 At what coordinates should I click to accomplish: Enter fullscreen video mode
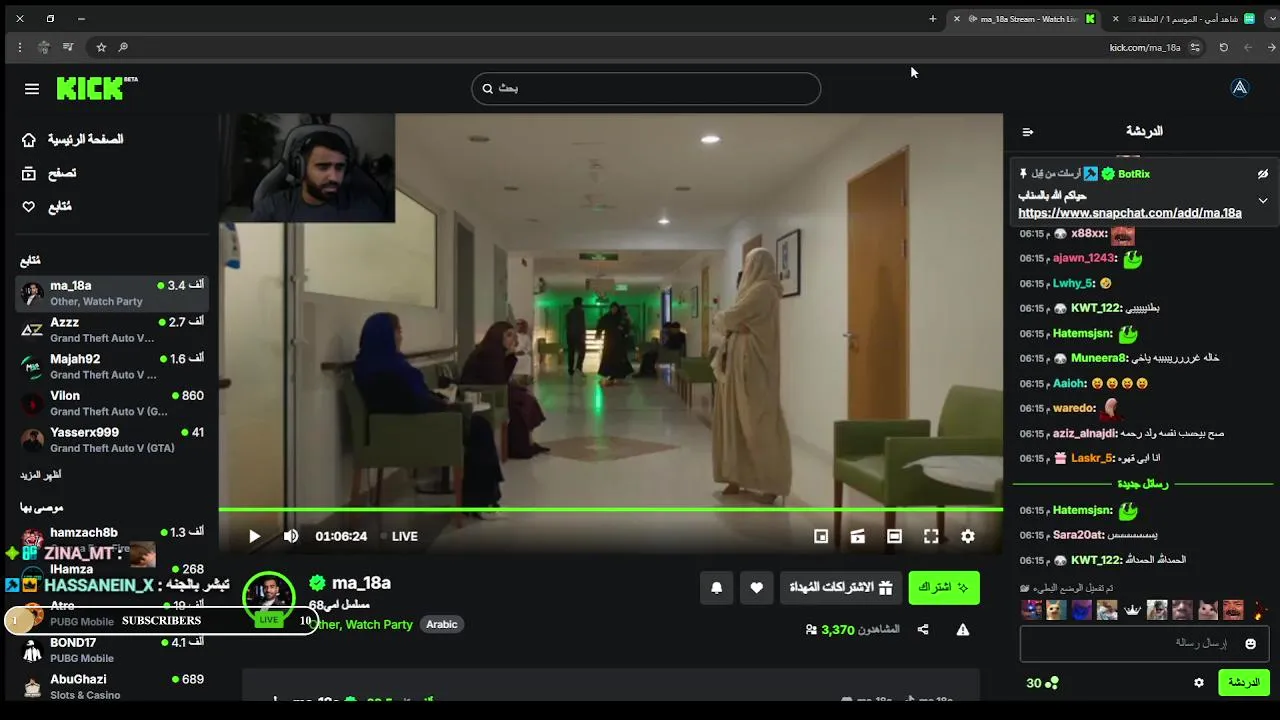pos(931,536)
